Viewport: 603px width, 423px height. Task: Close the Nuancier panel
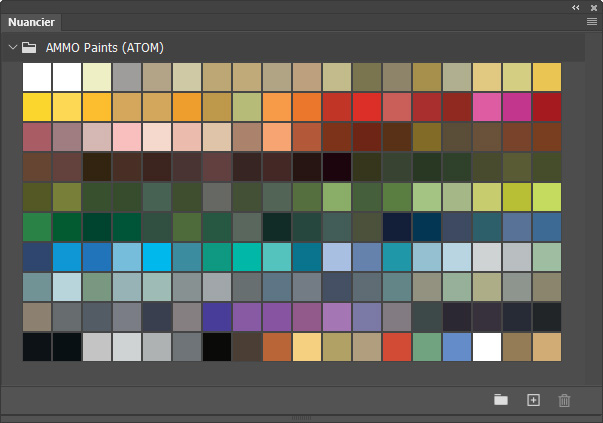pyautogui.click(x=594, y=7)
